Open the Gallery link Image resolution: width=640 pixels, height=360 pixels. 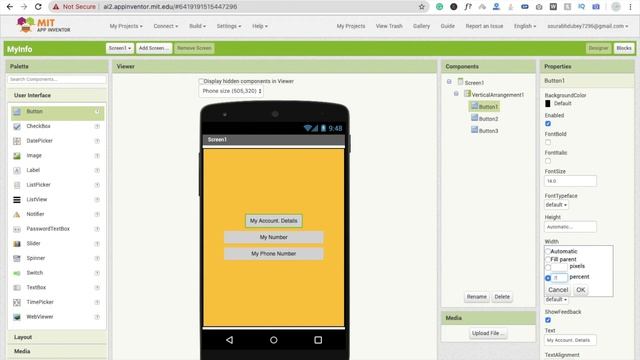point(421,26)
